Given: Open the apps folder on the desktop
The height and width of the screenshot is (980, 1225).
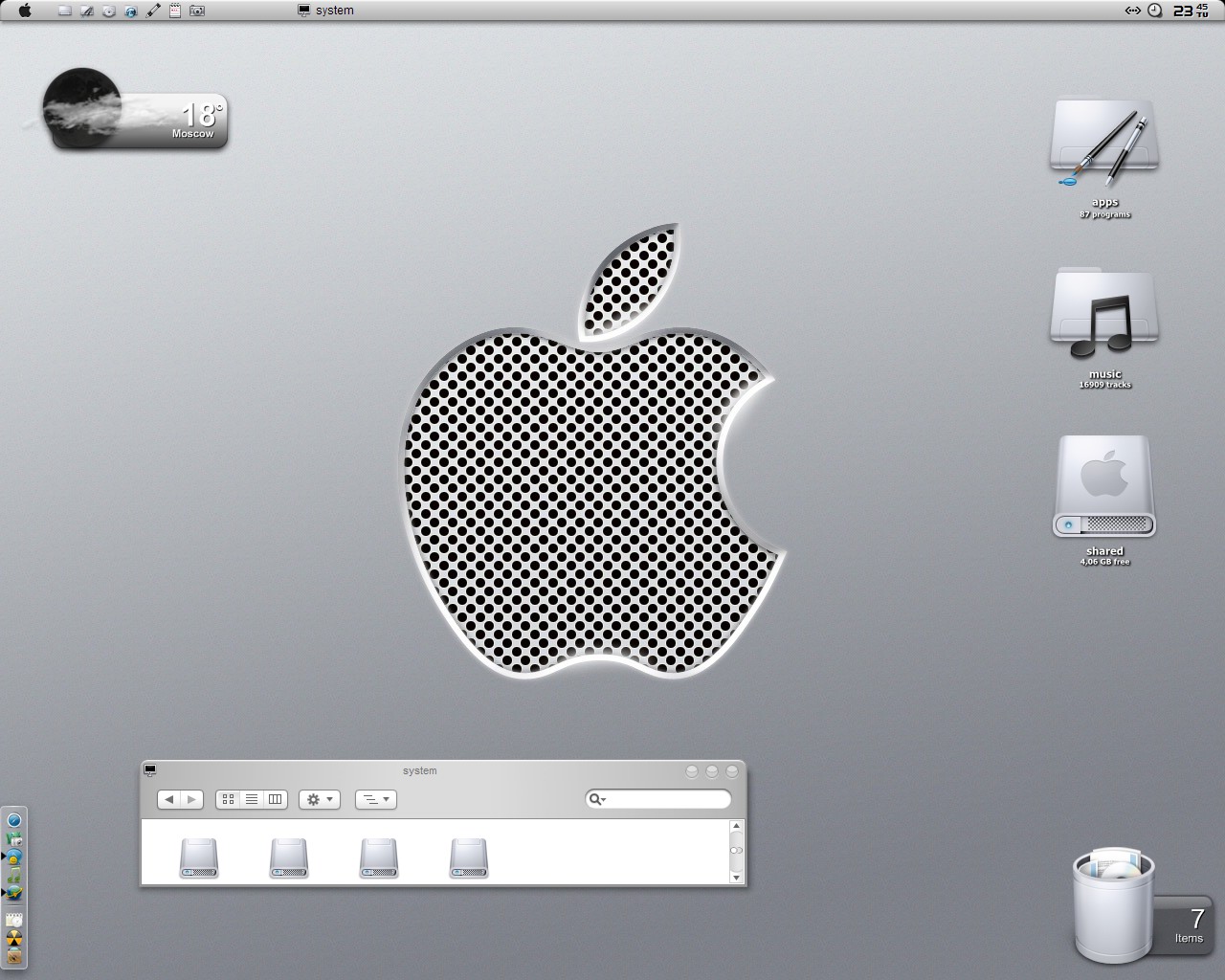Looking at the screenshot, I should coord(1105,144).
